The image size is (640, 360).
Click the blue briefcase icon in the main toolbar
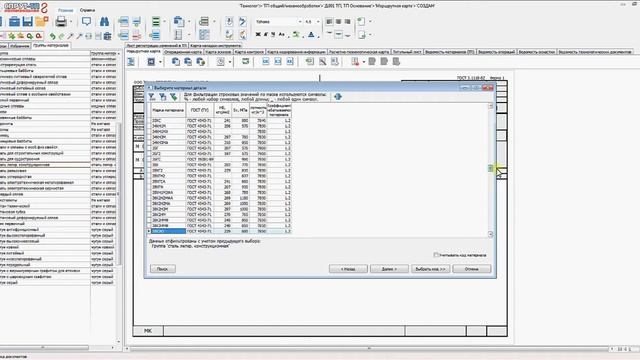pos(14,22)
